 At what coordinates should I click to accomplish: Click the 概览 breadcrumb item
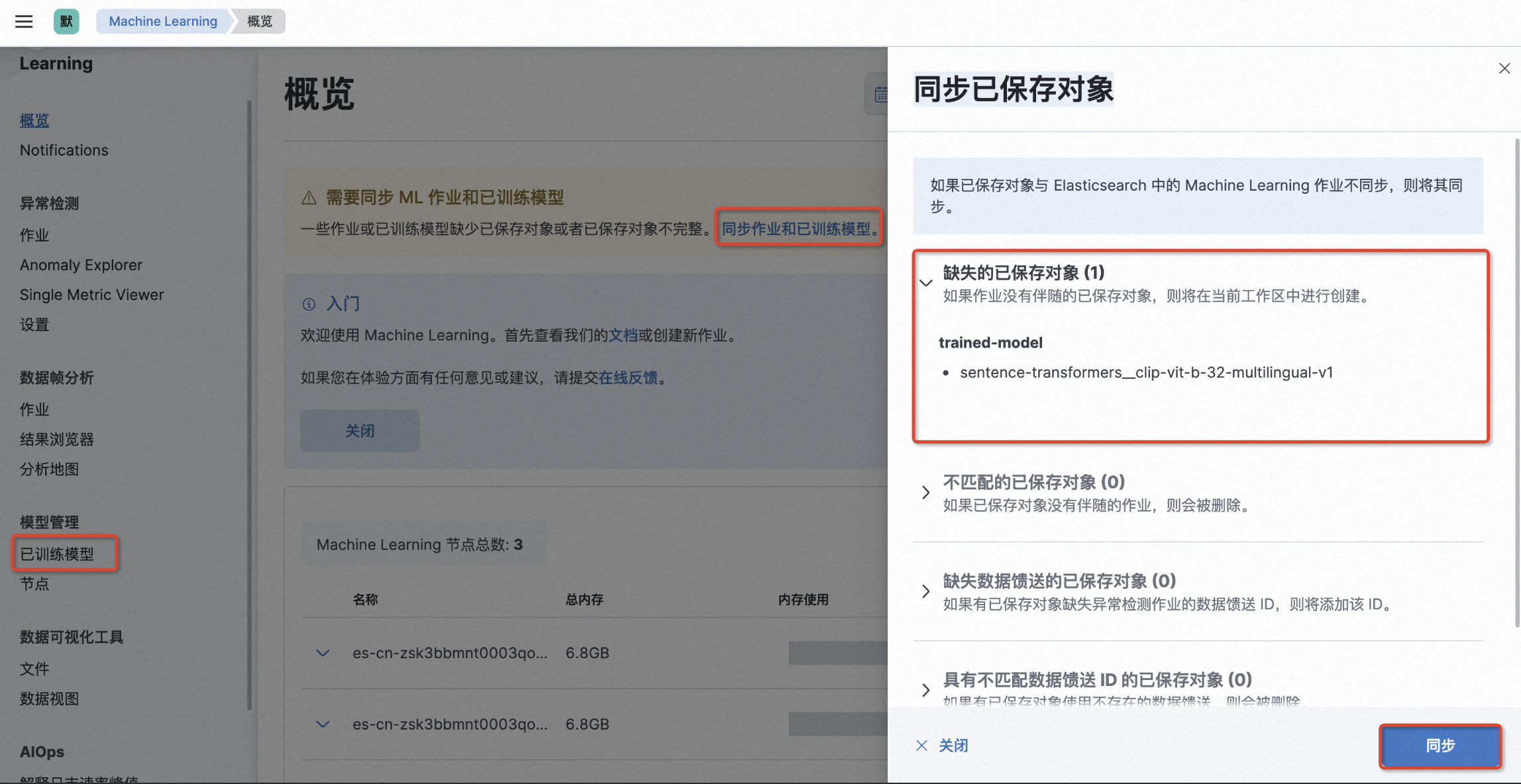(260, 21)
